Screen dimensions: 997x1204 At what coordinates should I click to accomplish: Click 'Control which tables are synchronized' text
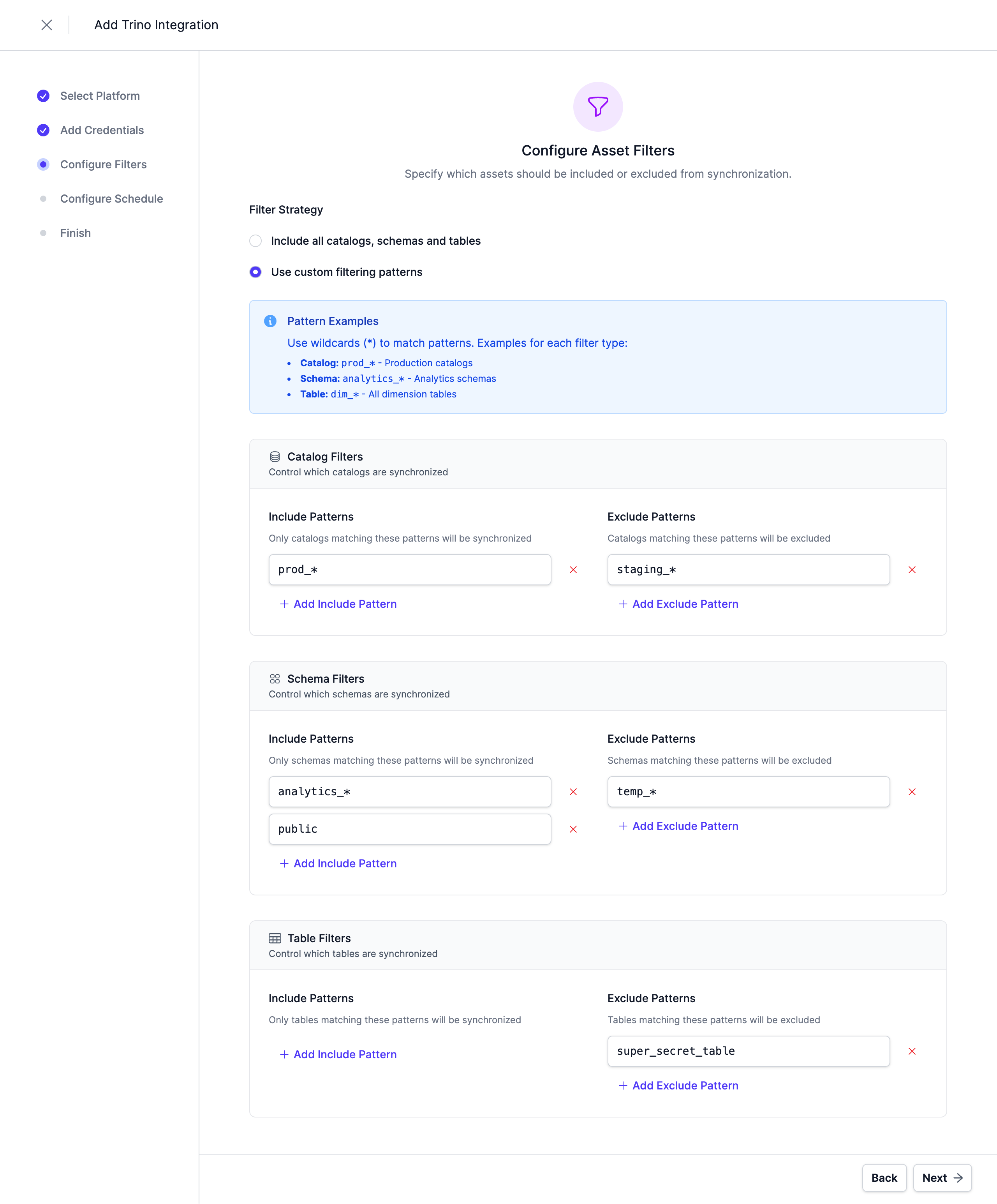coord(353,953)
